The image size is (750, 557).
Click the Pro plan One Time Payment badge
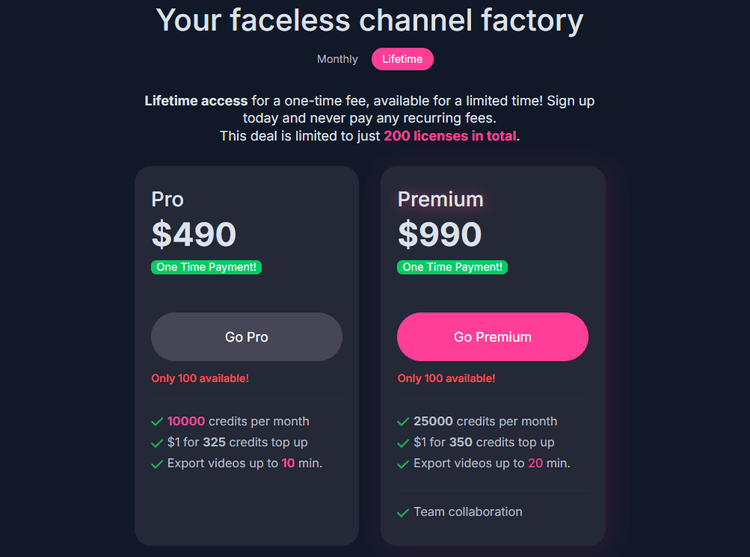[206, 267]
